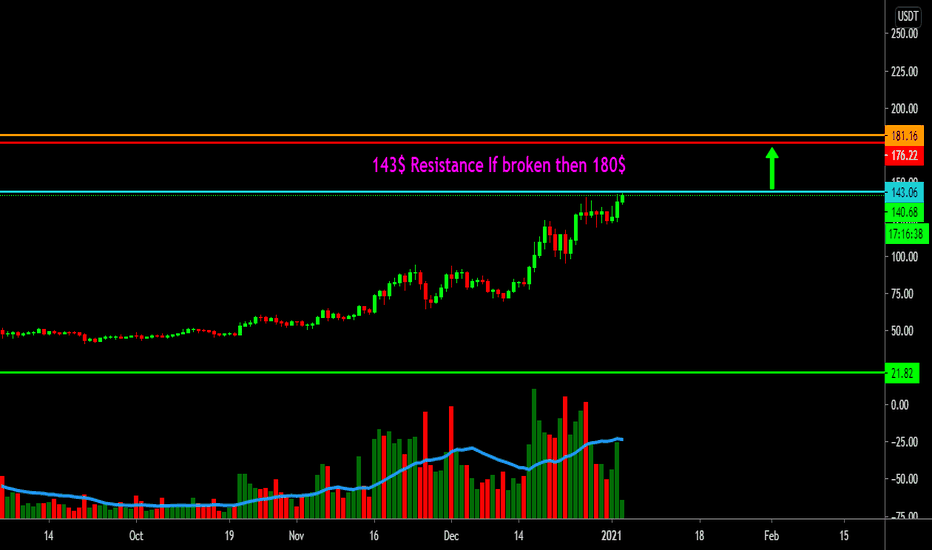Click the 15 date label on time axis
Viewport: 932px width, 550px height.
(844, 536)
